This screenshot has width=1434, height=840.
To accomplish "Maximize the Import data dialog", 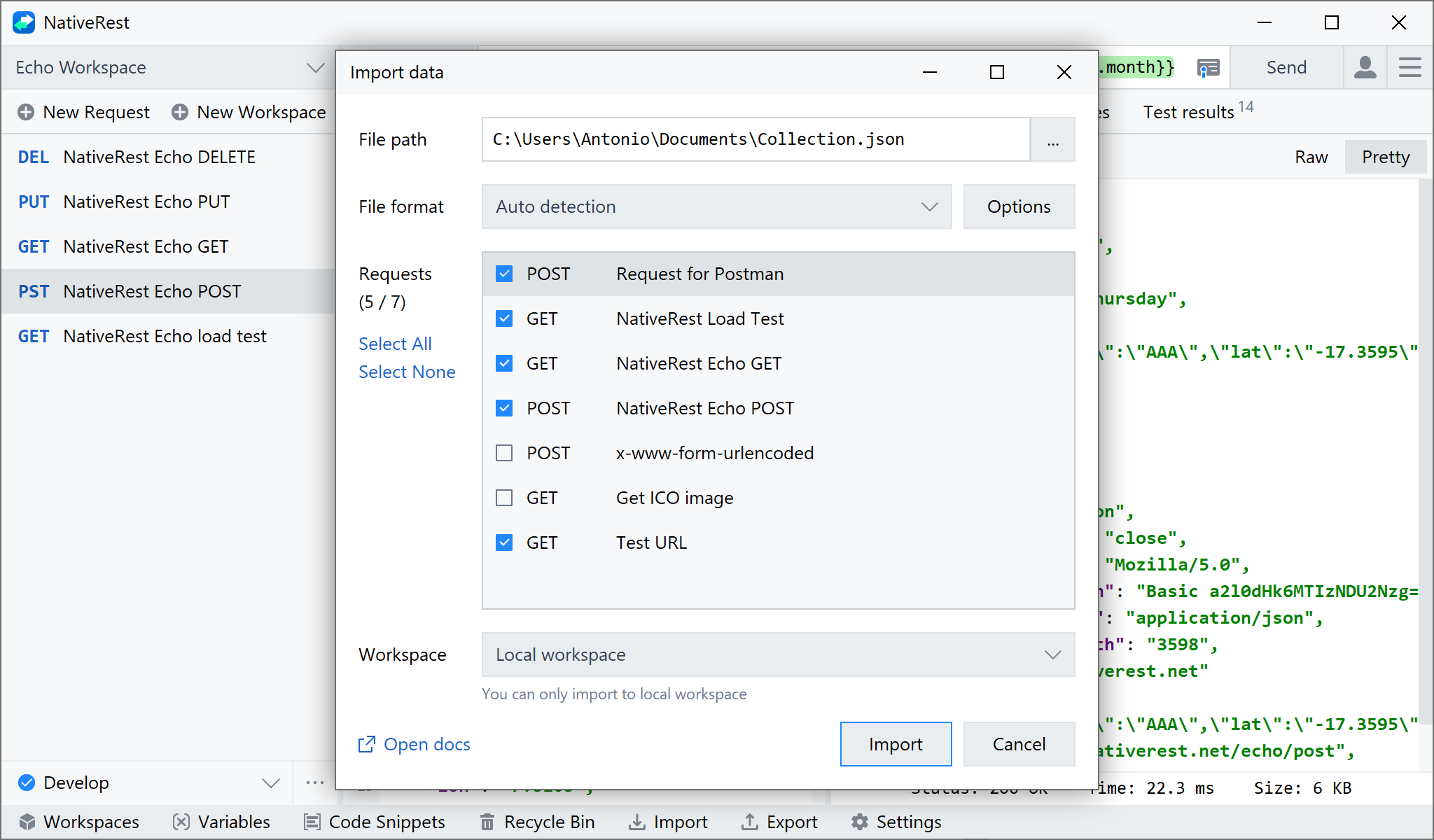I will 996,72.
